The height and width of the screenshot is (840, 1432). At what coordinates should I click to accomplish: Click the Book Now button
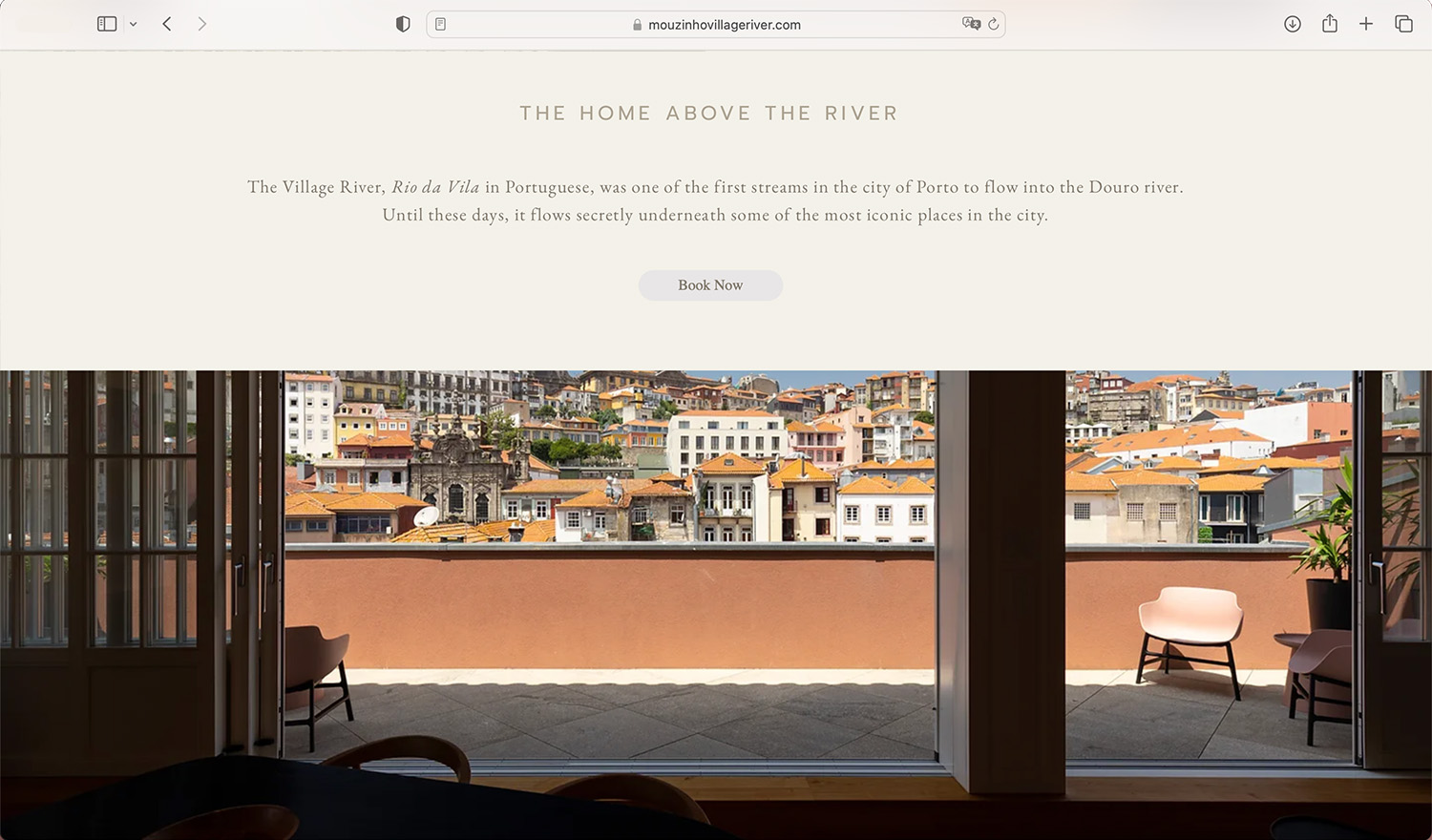[x=710, y=285]
